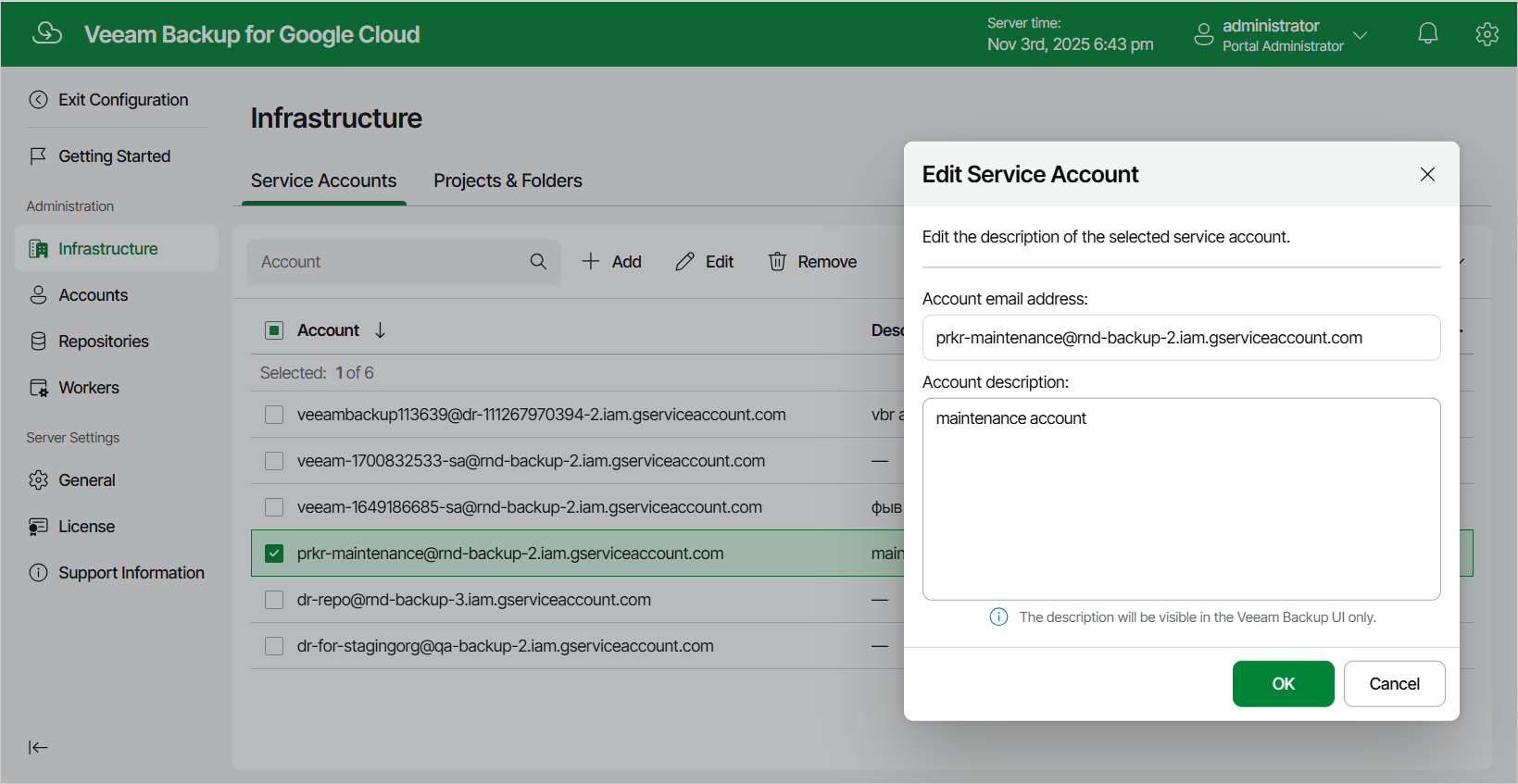Click the Account description text area
The height and width of the screenshot is (784, 1518).
1181,499
